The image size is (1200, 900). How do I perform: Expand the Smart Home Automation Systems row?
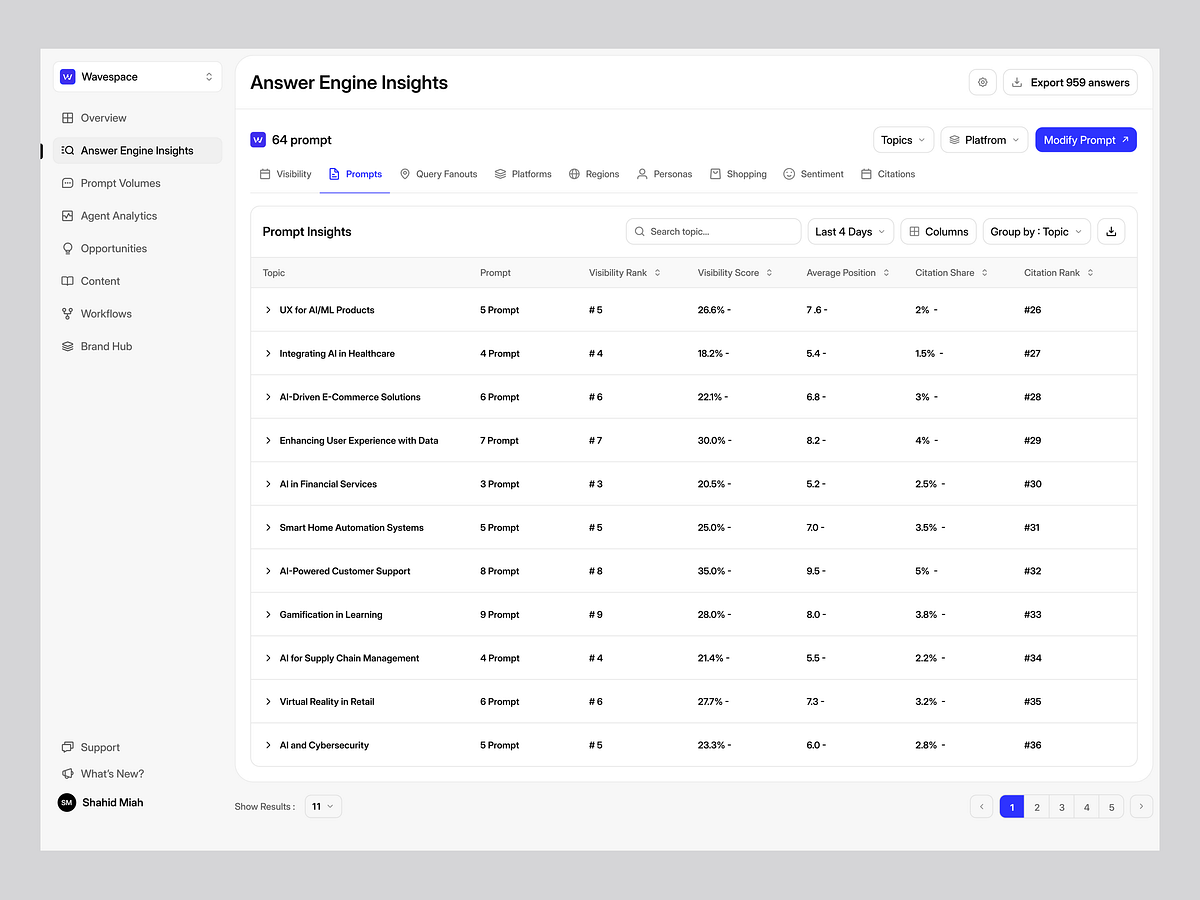pyautogui.click(x=268, y=528)
